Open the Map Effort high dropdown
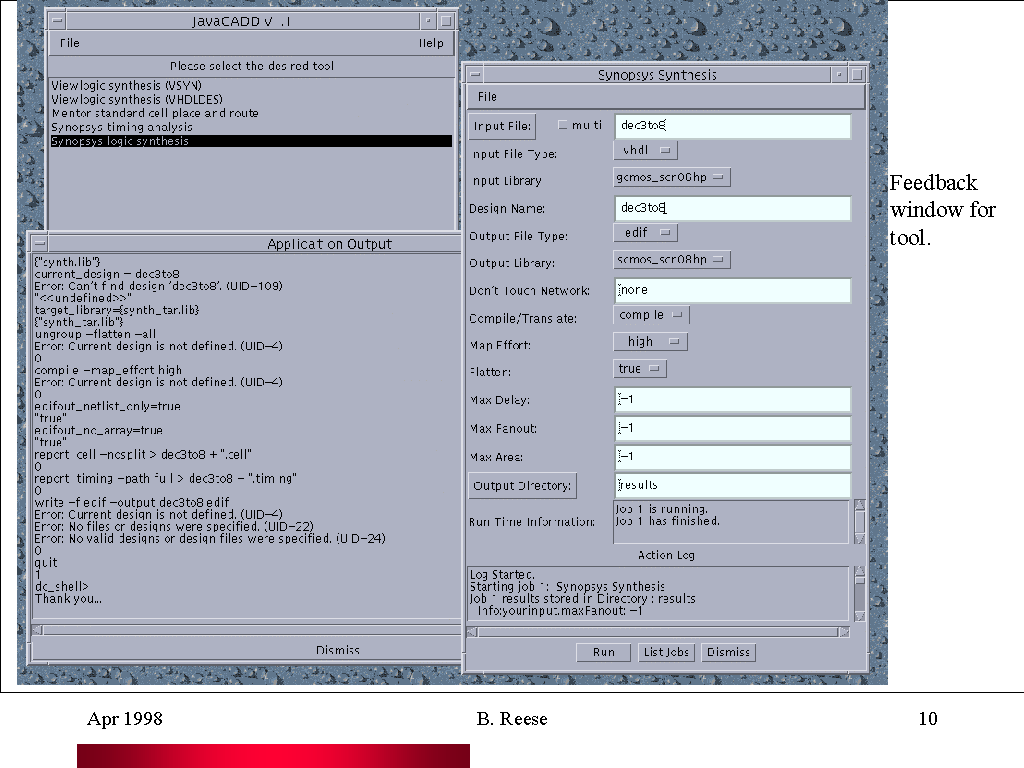The height and width of the screenshot is (768, 1024). [x=650, y=341]
